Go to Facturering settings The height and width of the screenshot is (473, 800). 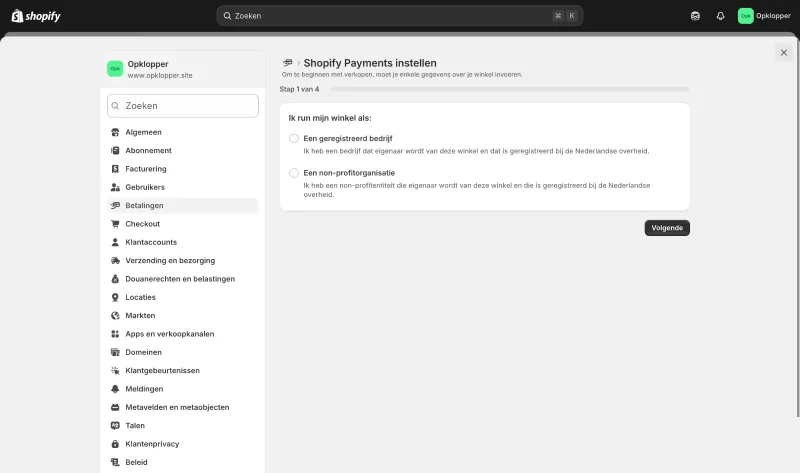[183, 169]
